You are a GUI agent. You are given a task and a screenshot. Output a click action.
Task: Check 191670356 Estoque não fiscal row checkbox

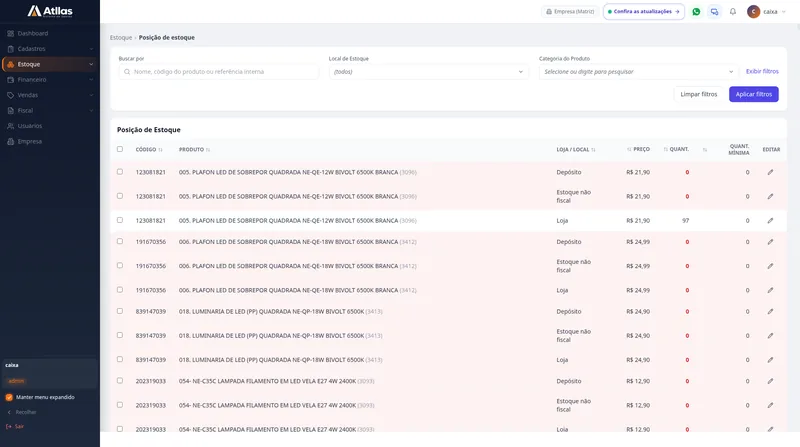(120, 265)
